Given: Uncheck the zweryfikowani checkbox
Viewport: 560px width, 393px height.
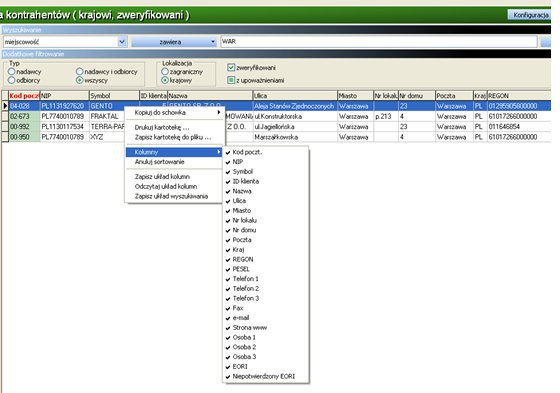Looking at the screenshot, I should [231, 68].
